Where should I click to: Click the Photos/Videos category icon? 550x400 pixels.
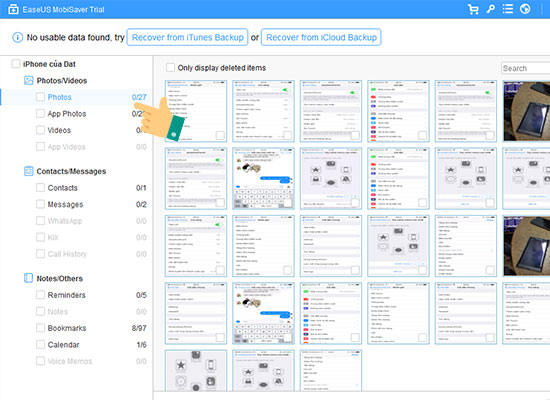[x=28, y=80]
